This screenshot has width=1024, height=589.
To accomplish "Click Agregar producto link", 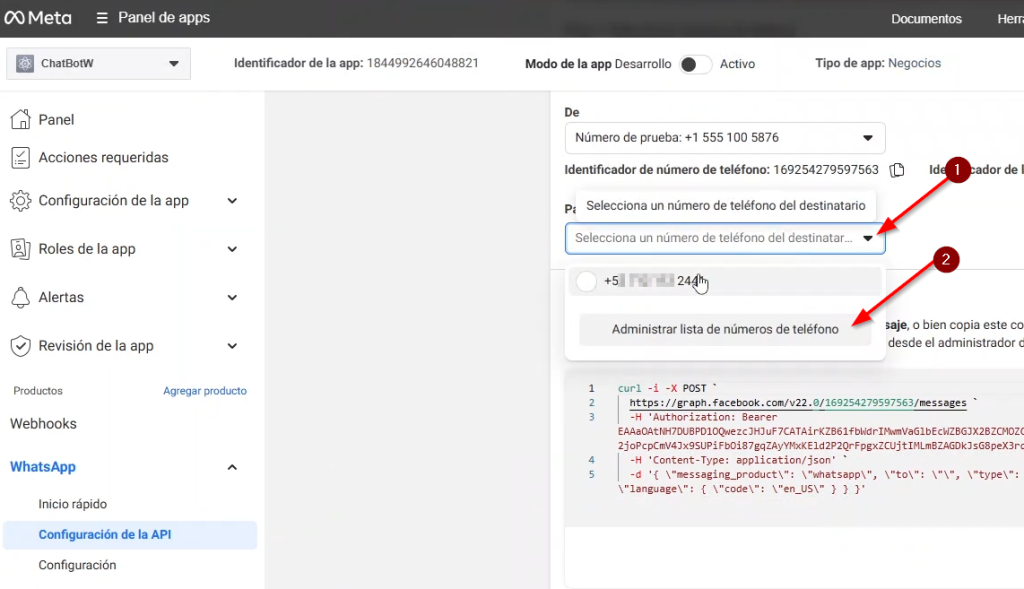I will [205, 390].
